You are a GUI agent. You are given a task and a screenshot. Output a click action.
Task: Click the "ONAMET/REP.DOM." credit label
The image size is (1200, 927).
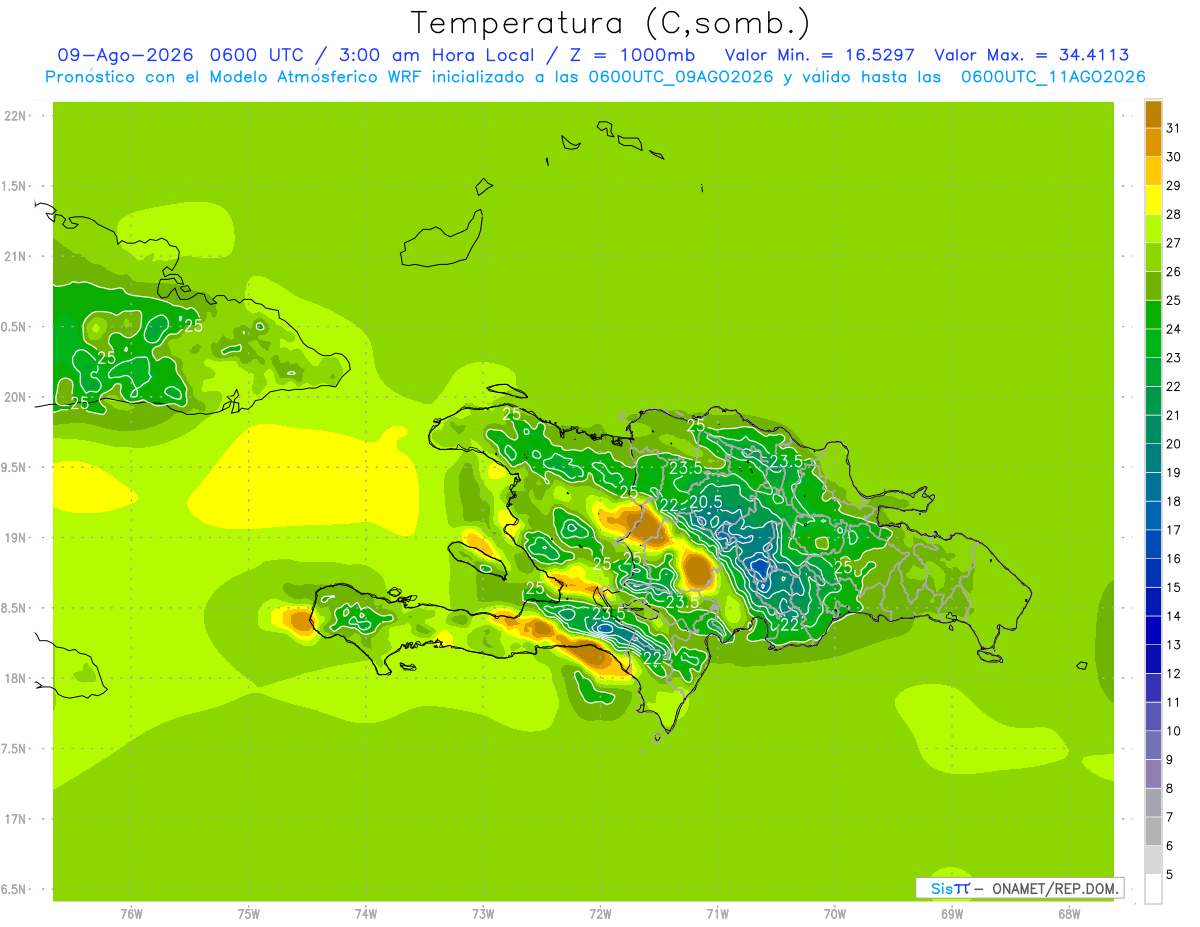pos(1055,888)
